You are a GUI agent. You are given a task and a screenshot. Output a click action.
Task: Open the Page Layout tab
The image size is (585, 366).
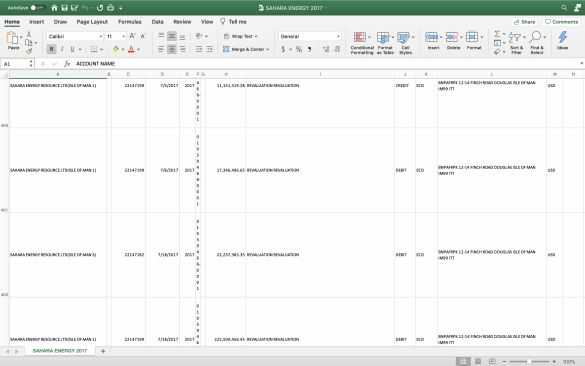[x=92, y=22]
